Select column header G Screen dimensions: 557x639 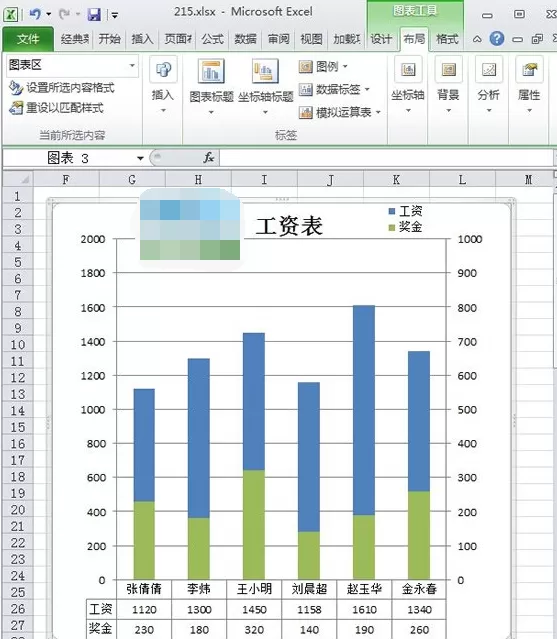tap(132, 179)
